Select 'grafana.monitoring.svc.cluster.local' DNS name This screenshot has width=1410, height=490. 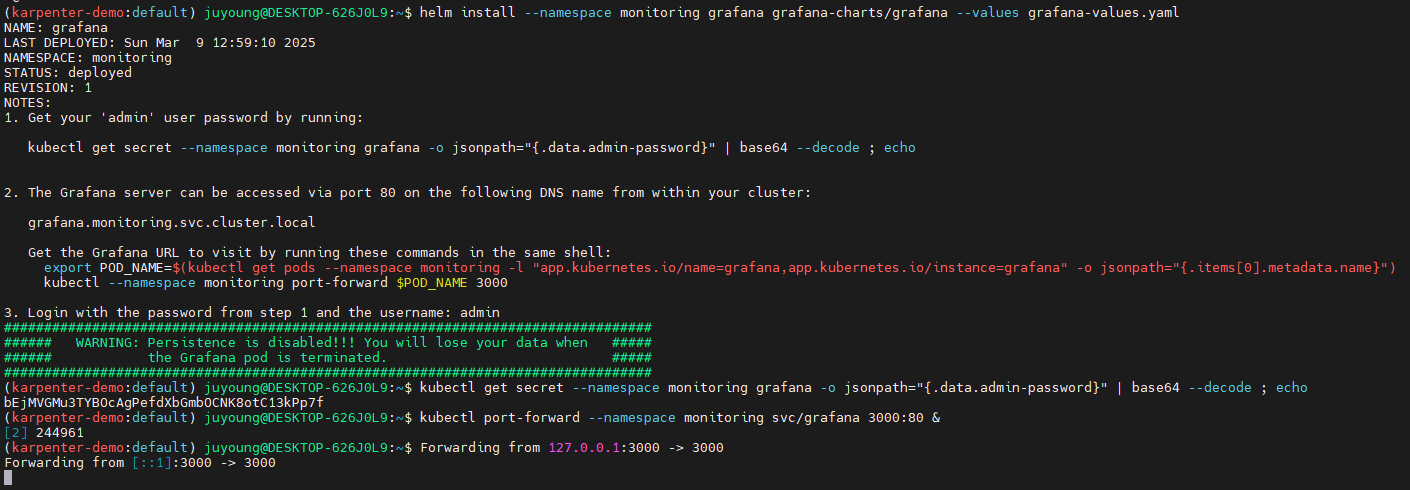click(172, 223)
